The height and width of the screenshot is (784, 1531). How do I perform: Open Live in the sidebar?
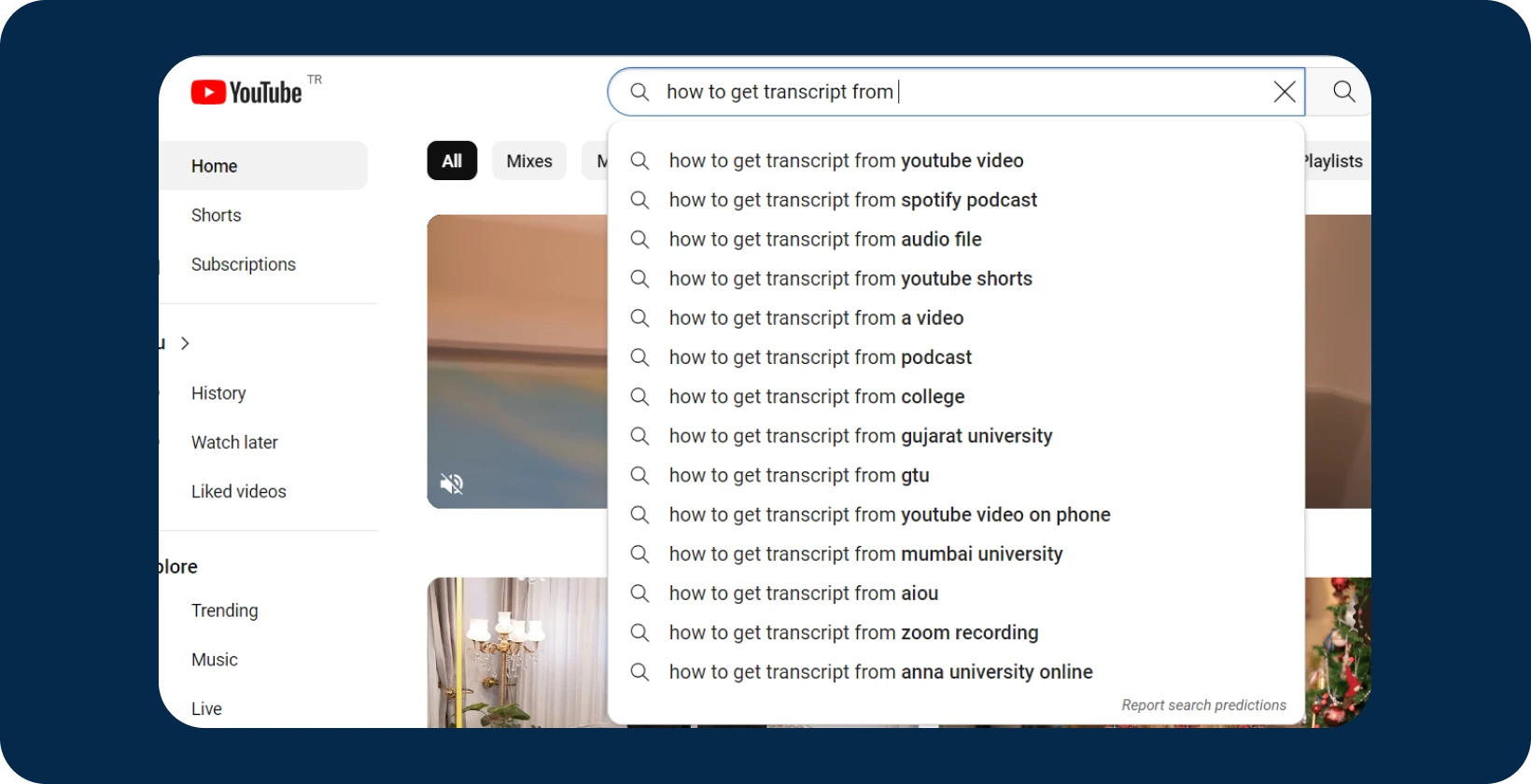[x=206, y=708]
